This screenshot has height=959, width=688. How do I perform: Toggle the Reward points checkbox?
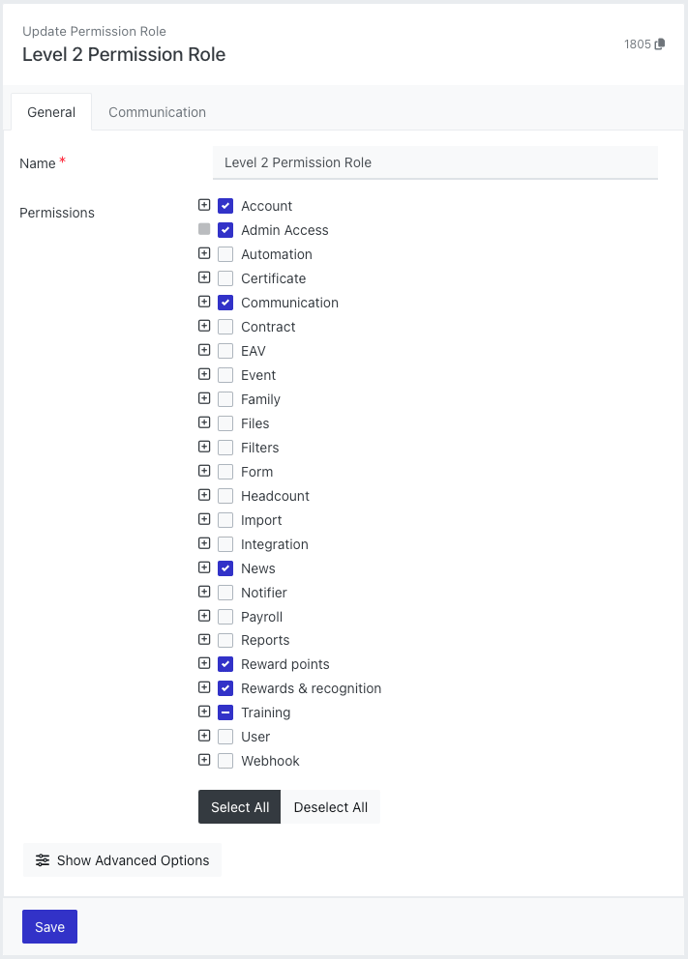coord(225,664)
